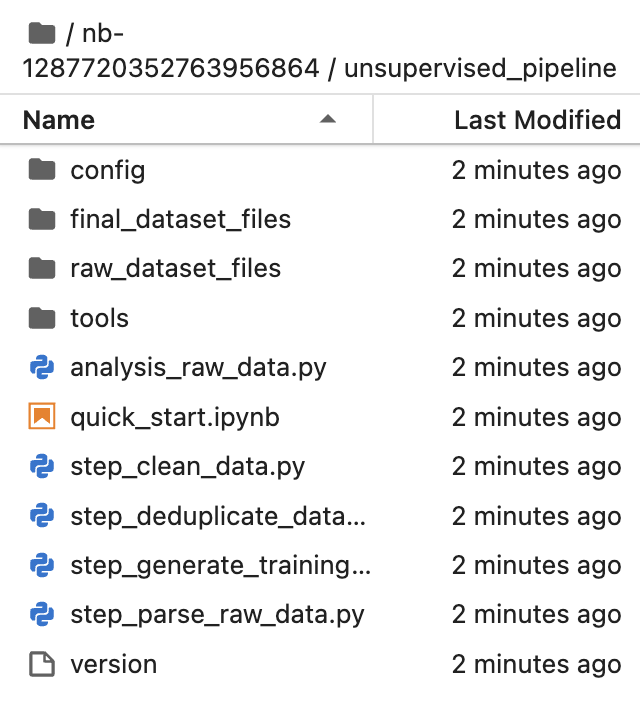Select step_parse_raw_data.py file name
This screenshot has width=640, height=710.
[217, 615]
